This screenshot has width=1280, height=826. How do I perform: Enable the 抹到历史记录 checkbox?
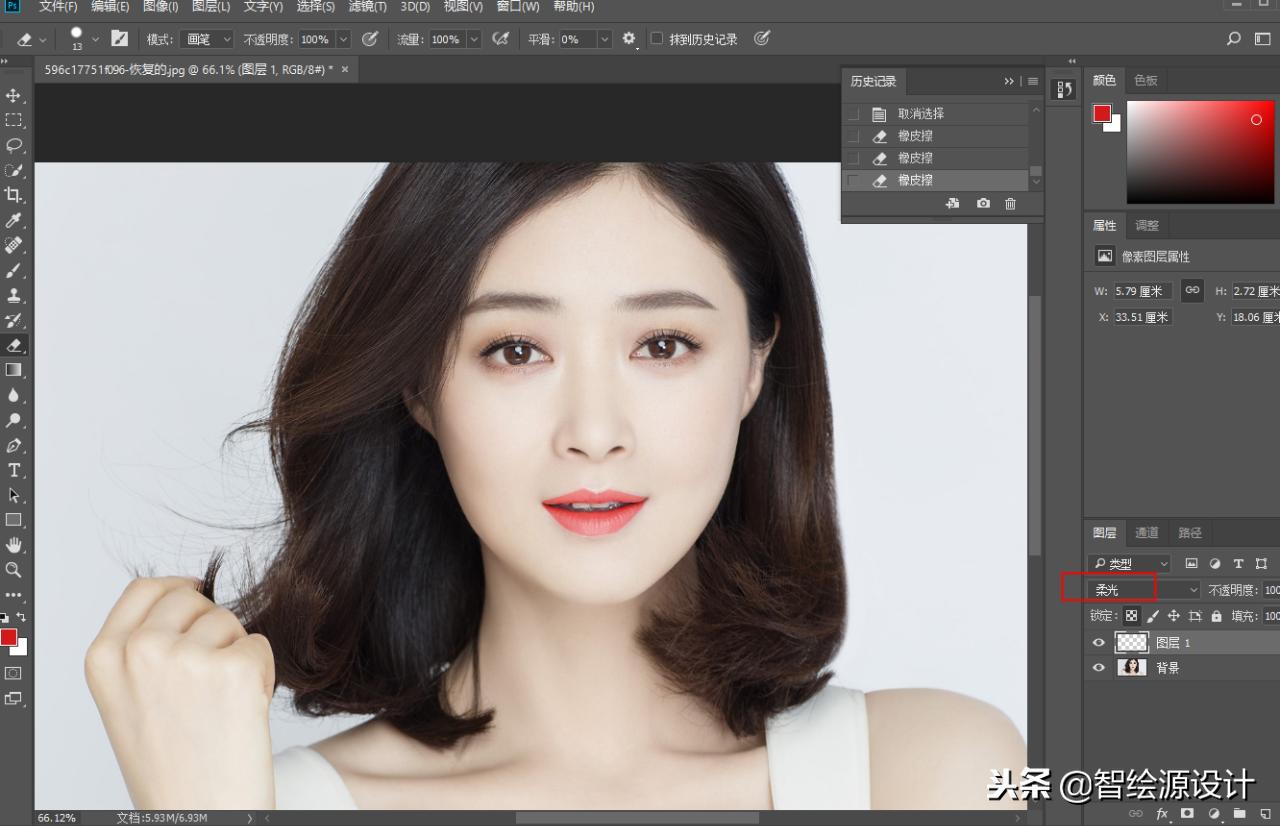click(655, 38)
